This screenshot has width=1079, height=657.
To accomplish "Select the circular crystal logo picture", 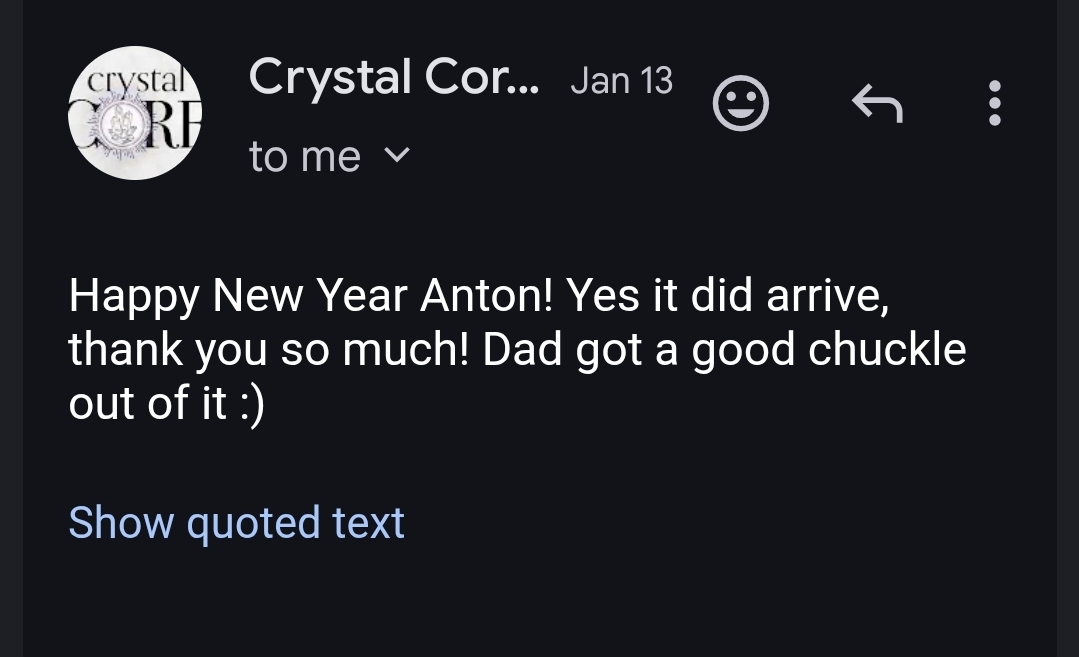I will click(135, 113).
